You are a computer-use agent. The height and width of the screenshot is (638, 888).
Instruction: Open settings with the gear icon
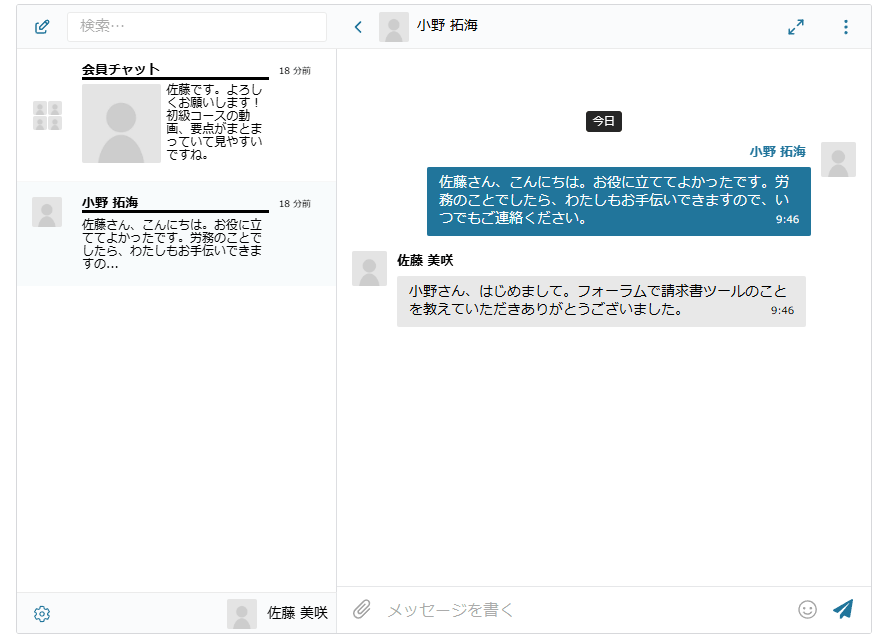coord(42,614)
